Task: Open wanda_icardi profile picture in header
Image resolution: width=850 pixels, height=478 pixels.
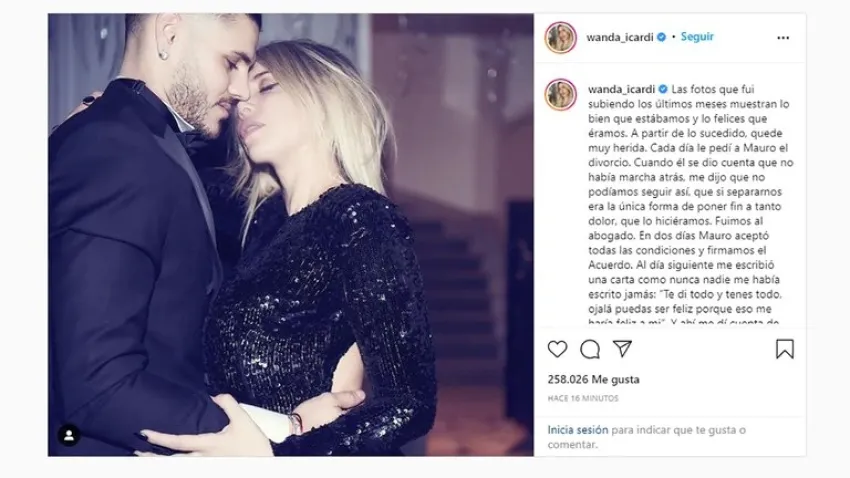Action: [561, 37]
